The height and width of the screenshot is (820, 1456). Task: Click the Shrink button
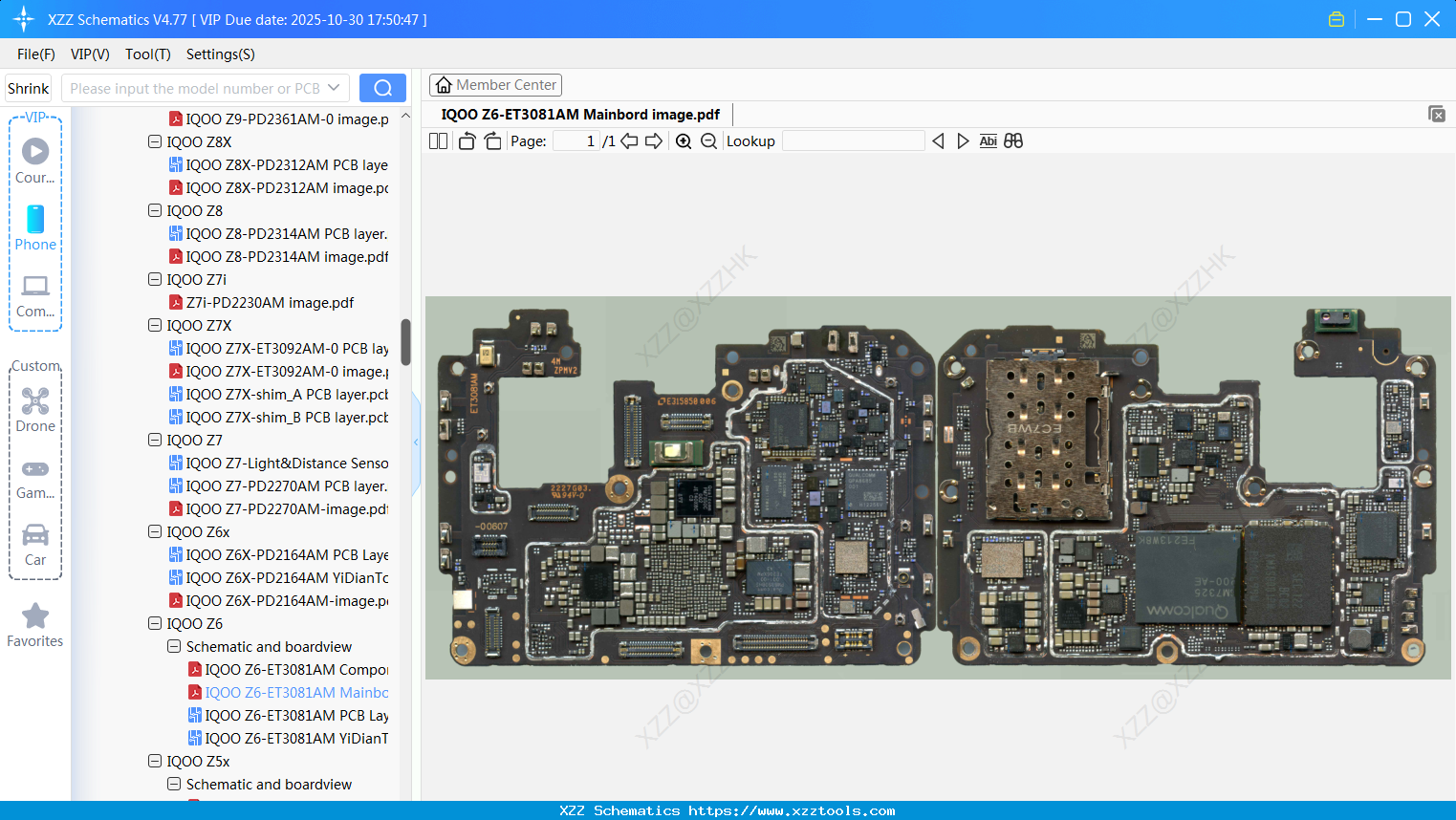(x=28, y=87)
